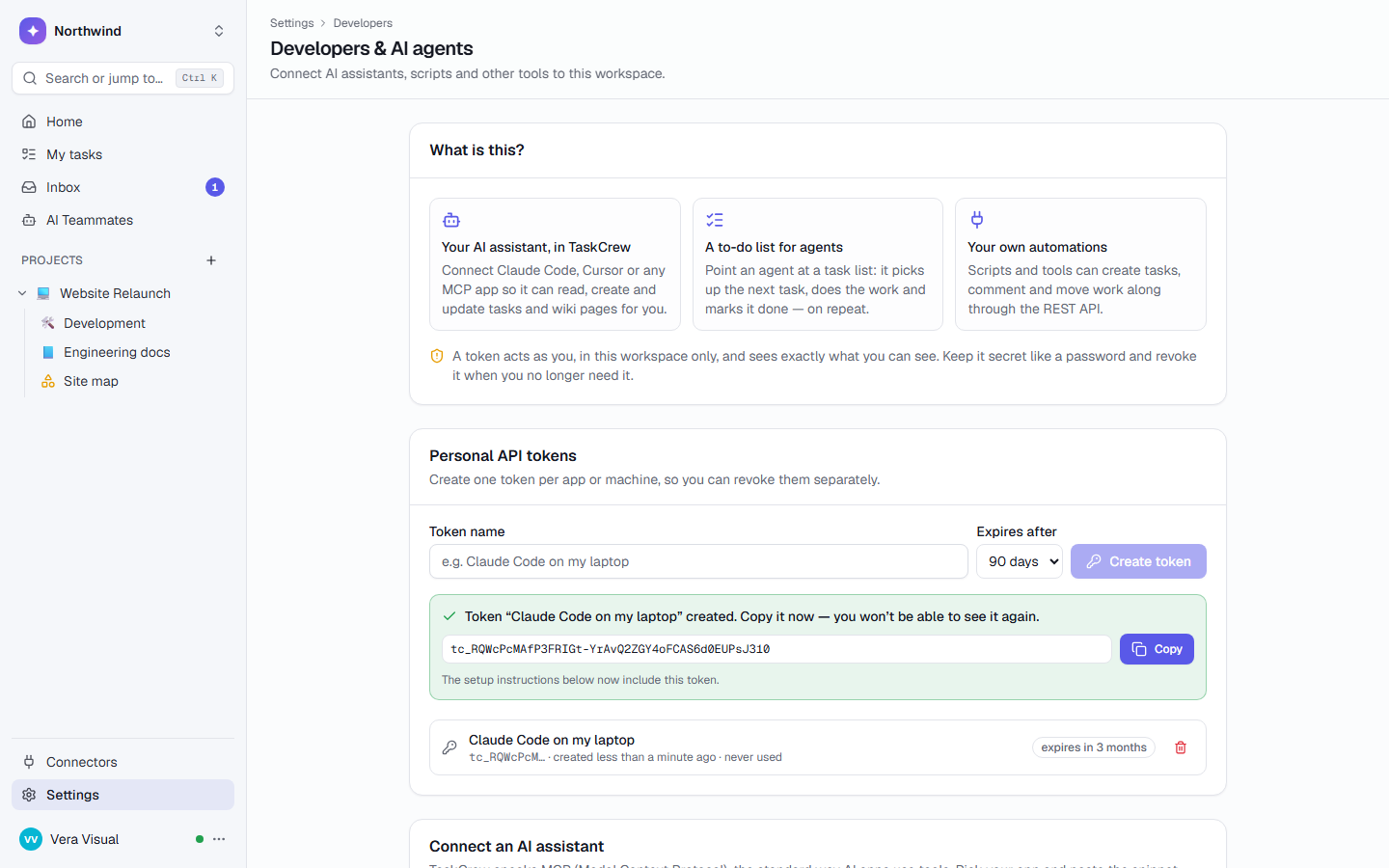Click the Home house icon
Viewport: 1389px width, 868px height.
click(x=29, y=122)
